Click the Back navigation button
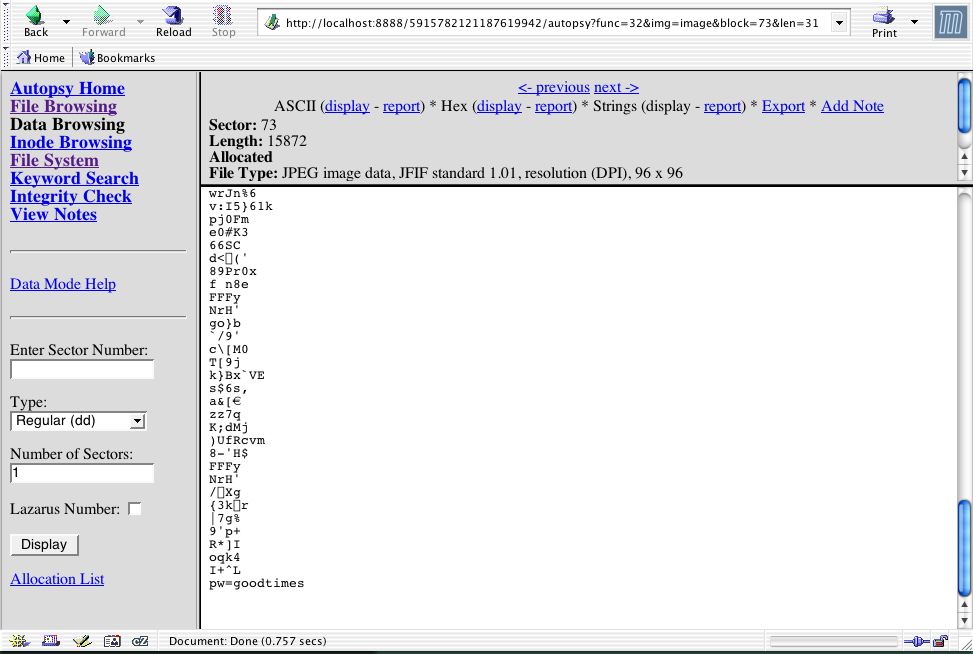The image size is (973, 654). point(35,20)
